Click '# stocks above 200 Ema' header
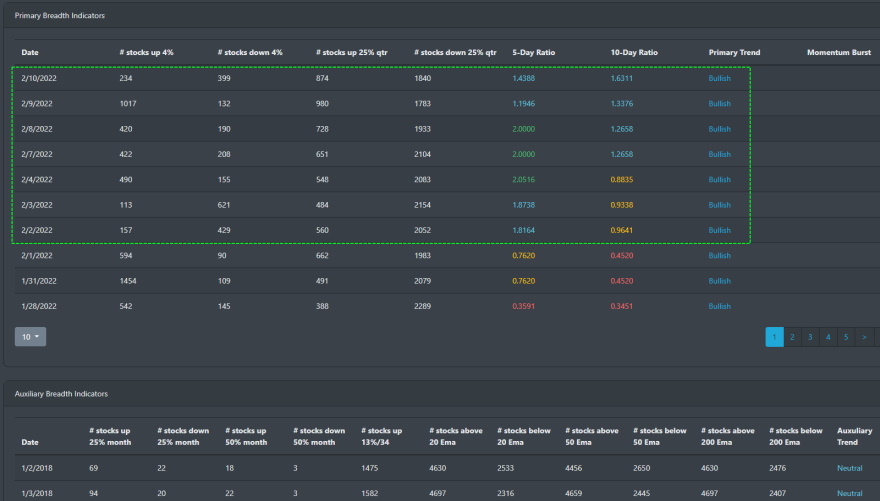Viewport: 880px width, 501px height. point(727,436)
